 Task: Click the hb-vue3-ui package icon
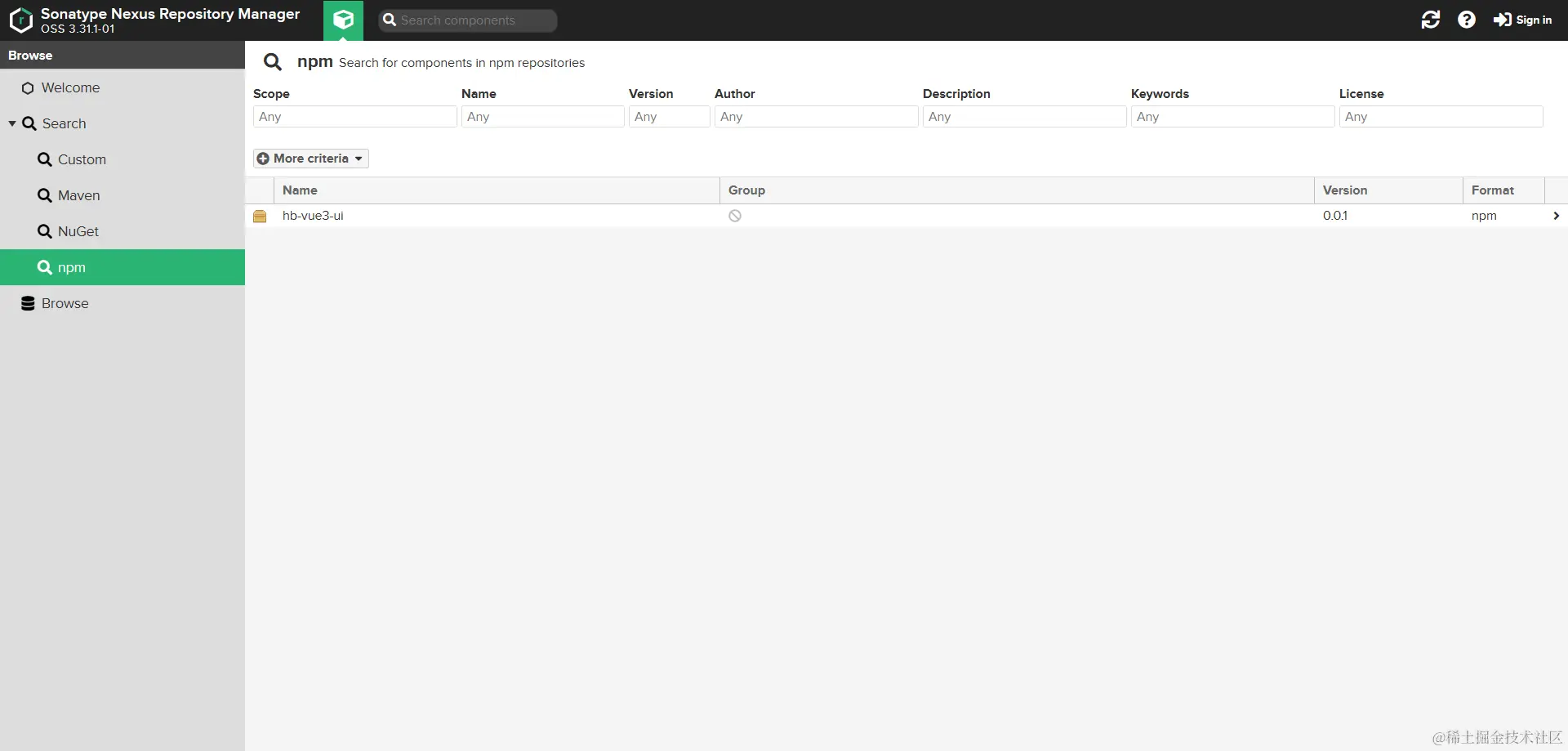260,216
